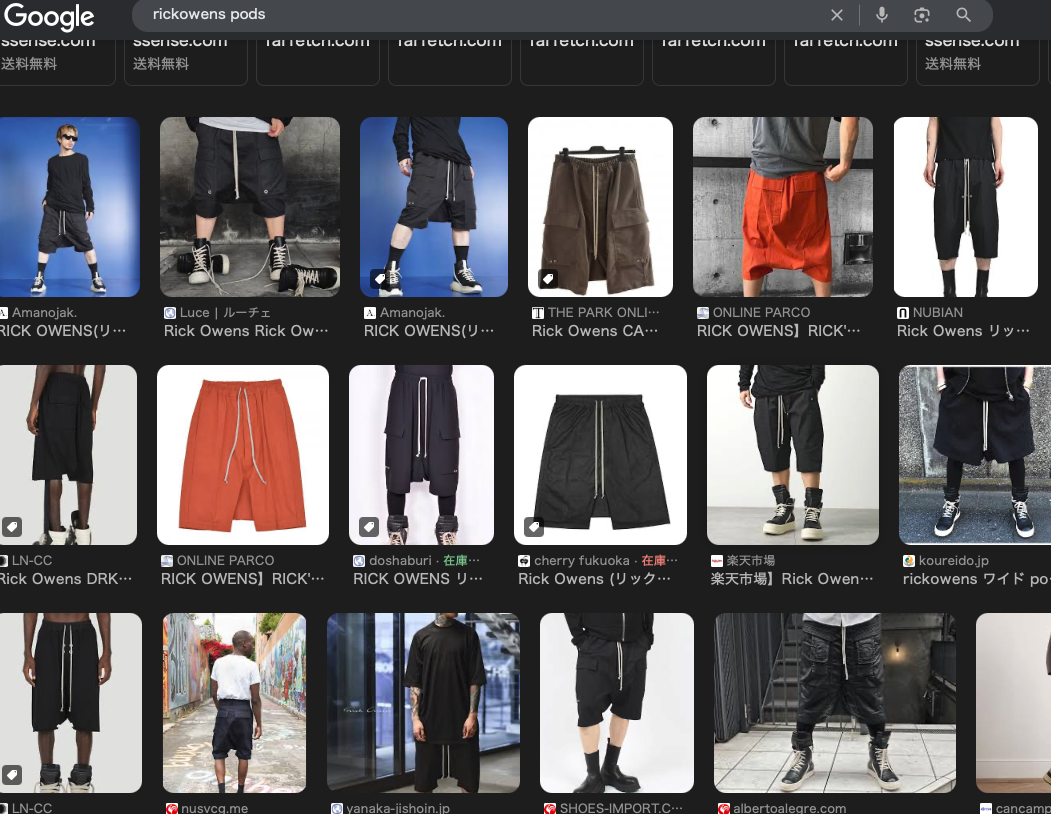Open the yanaka-jishoin.jp source link

click(398, 809)
